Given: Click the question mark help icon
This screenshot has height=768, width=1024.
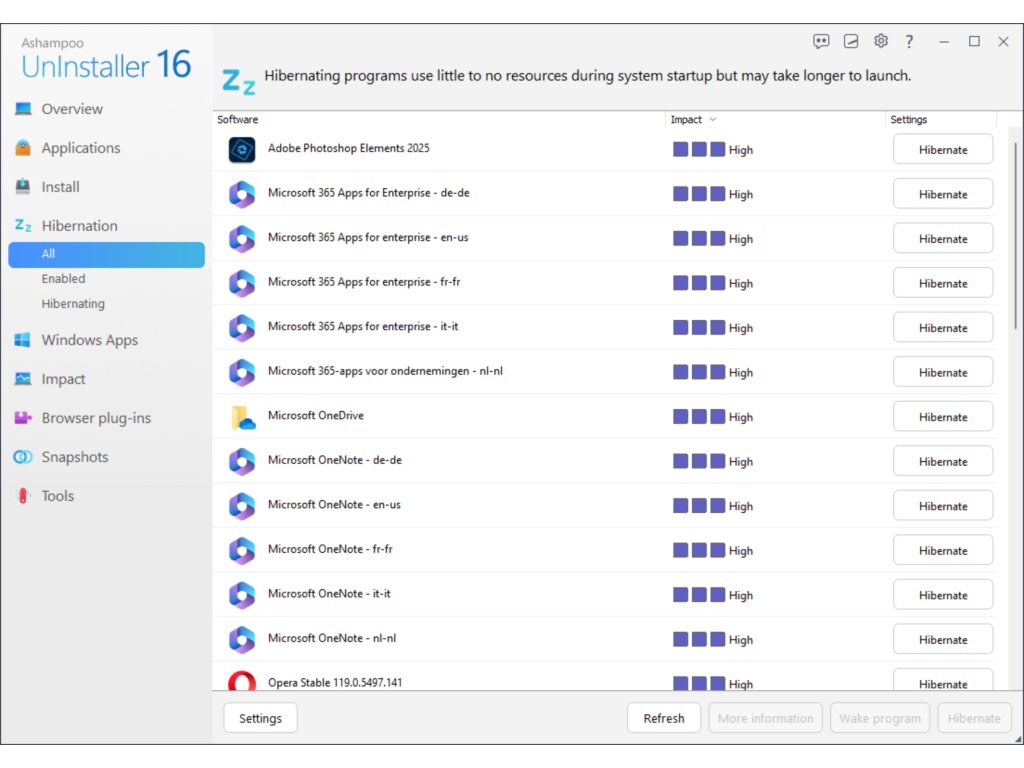Looking at the screenshot, I should point(909,41).
